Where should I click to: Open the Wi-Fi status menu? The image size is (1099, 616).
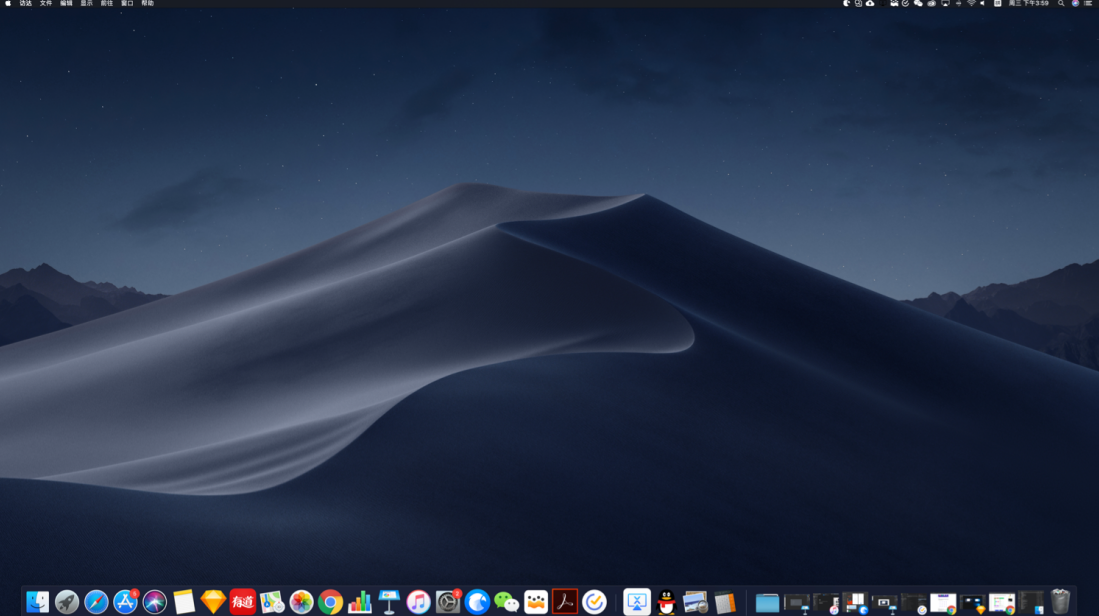click(x=970, y=4)
